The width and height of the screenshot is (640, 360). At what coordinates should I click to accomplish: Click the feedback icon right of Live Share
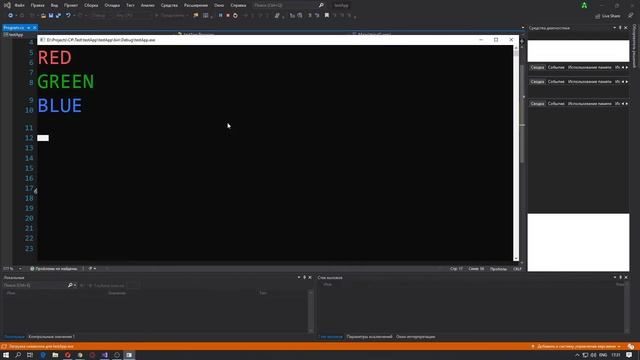[631, 16]
